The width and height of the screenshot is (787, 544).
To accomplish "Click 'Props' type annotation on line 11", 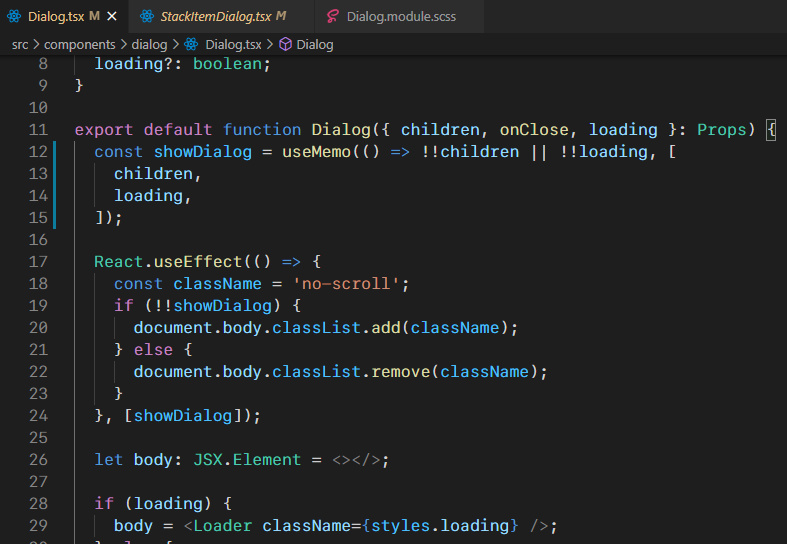I will tap(721, 130).
